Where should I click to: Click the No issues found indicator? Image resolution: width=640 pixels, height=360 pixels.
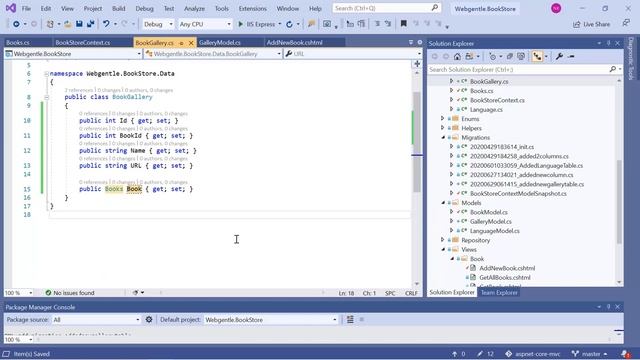70,293
